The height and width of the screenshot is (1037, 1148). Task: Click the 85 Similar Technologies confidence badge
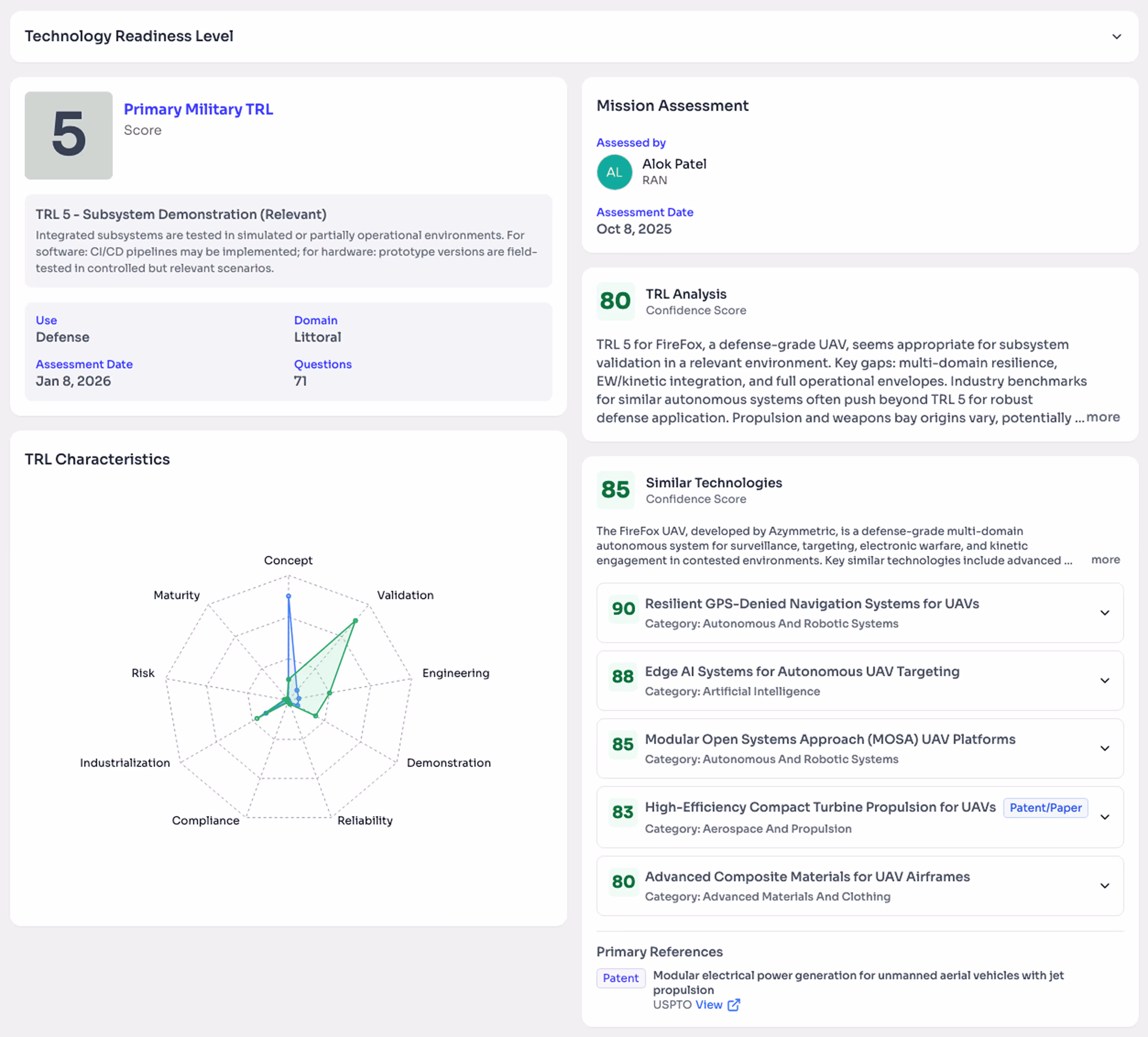615,490
